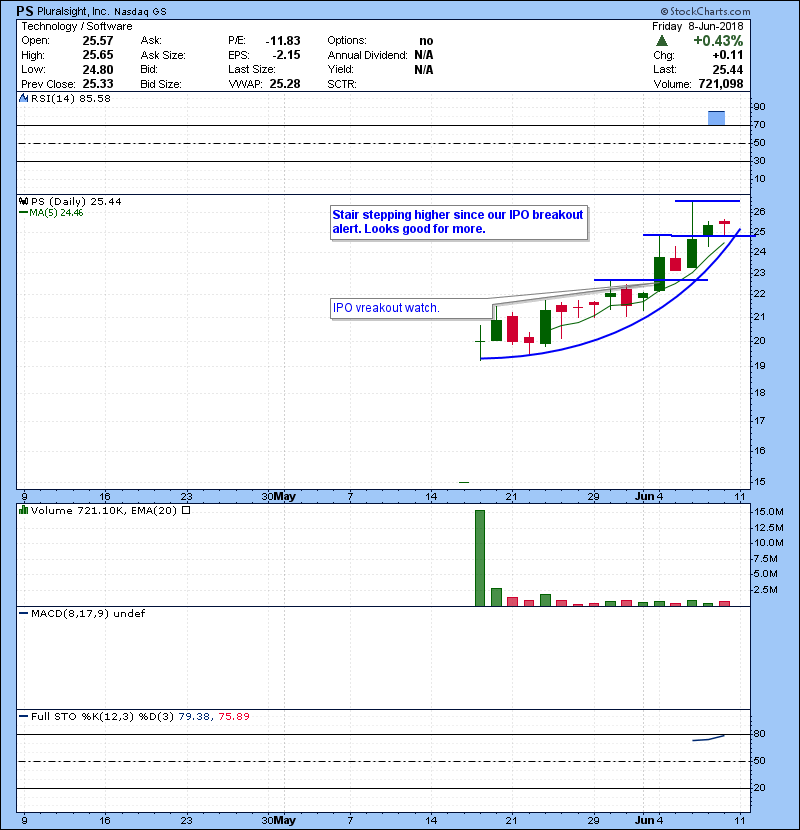Click the 'Pluralsight, Inc.' company name

click(73, 11)
